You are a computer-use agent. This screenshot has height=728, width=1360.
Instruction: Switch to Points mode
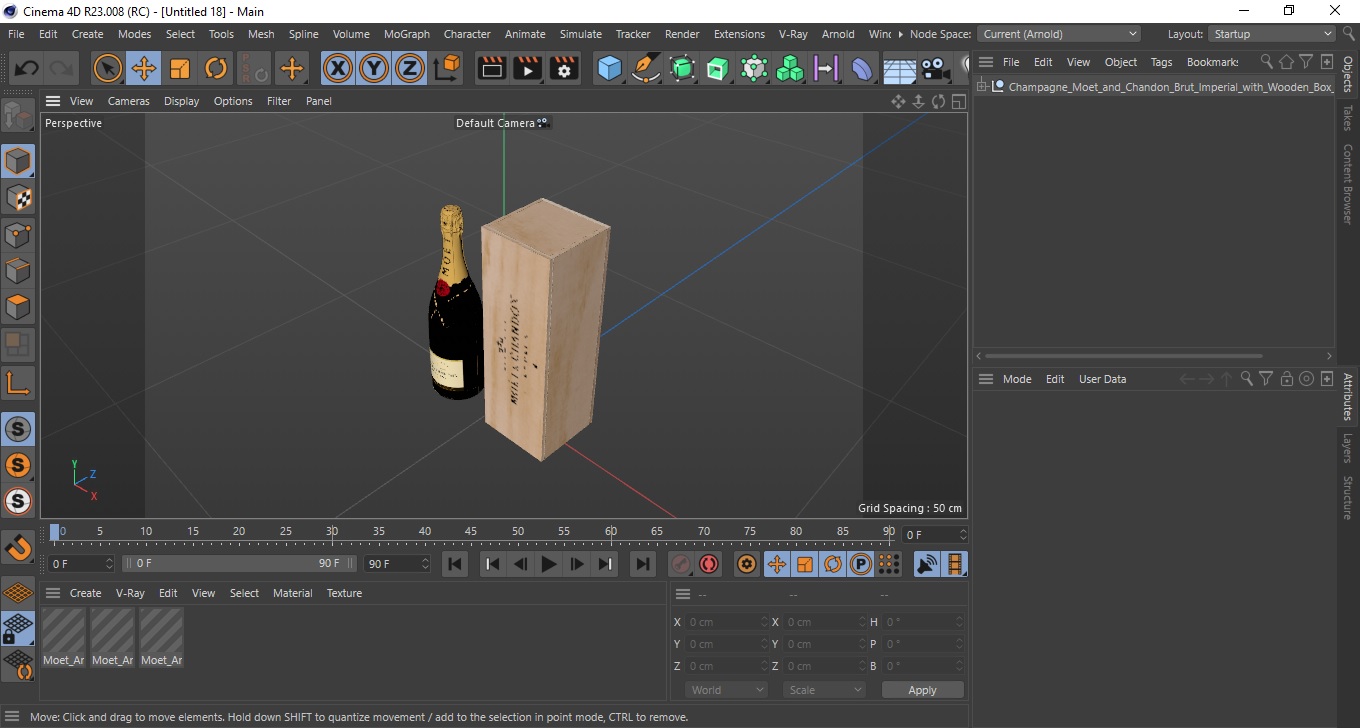(x=18, y=235)
